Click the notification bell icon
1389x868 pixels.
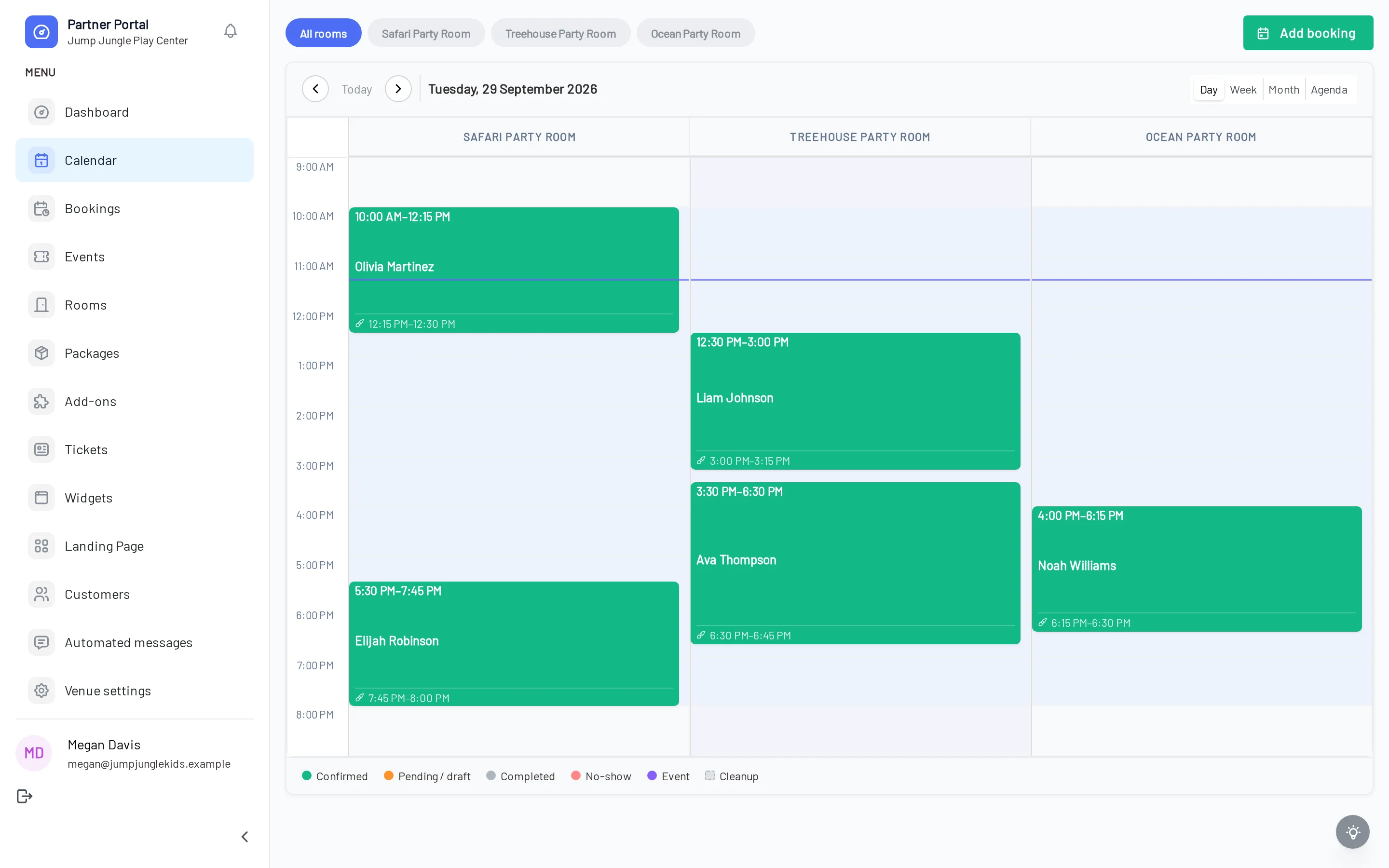click(230, 31)
